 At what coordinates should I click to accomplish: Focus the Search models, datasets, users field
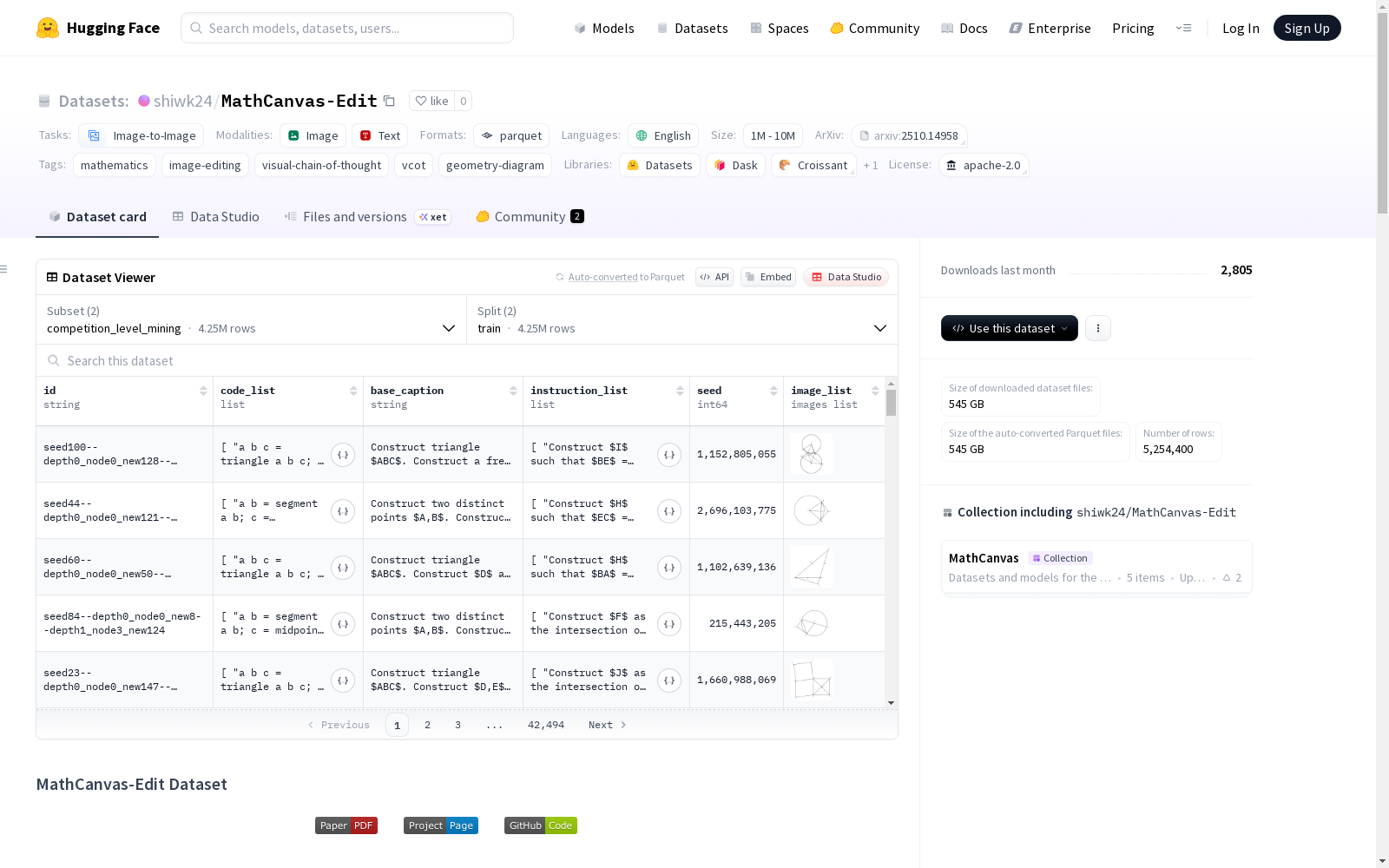(347, 28)
